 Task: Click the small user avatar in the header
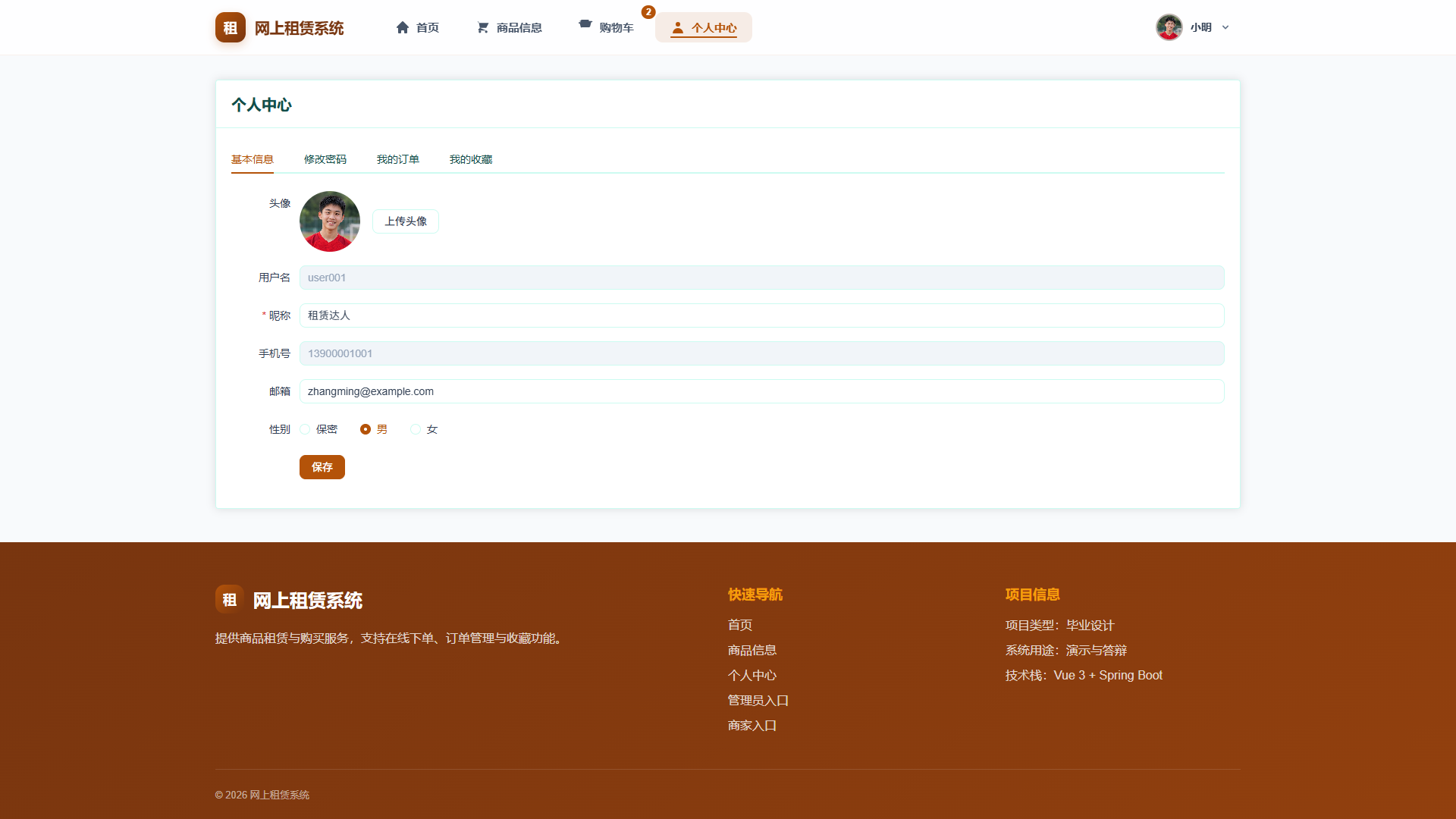pos(1169,27)
